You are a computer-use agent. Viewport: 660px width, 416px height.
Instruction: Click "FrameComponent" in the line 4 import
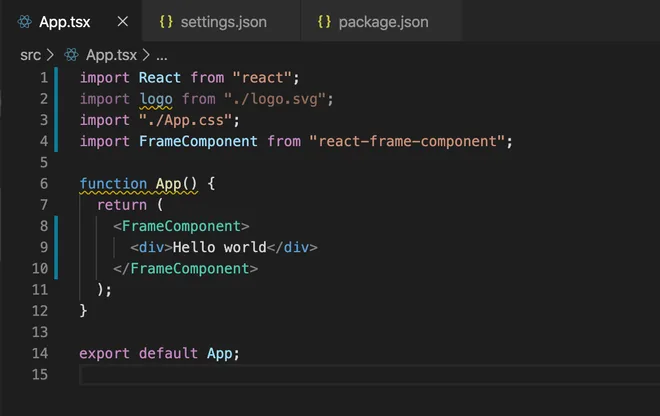(x=198, y=141)
